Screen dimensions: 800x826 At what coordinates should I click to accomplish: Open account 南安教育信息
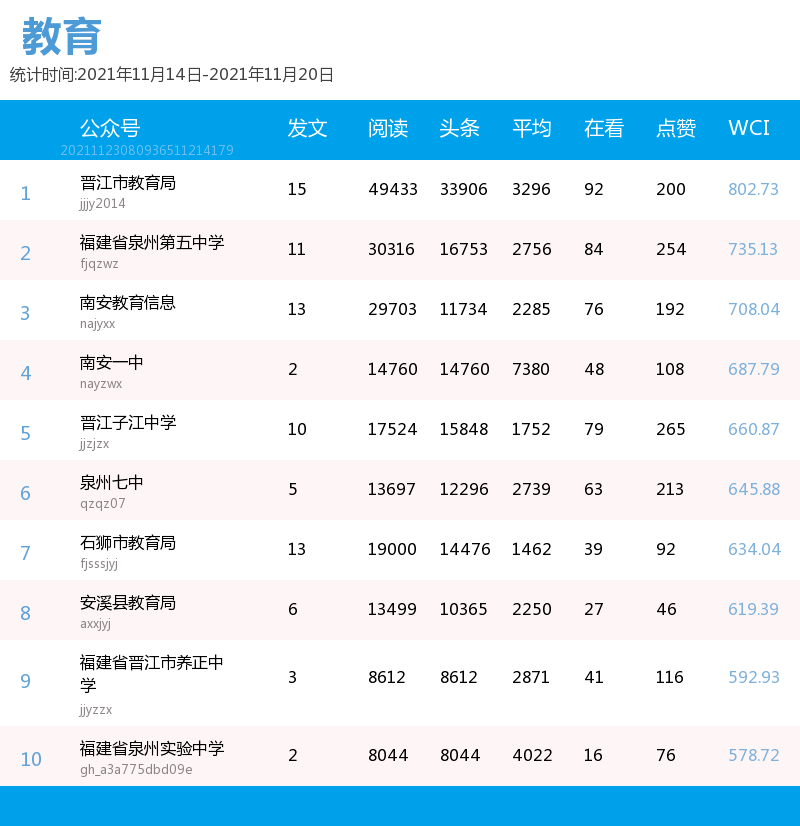pyautogui.click(x=127, y=303)
